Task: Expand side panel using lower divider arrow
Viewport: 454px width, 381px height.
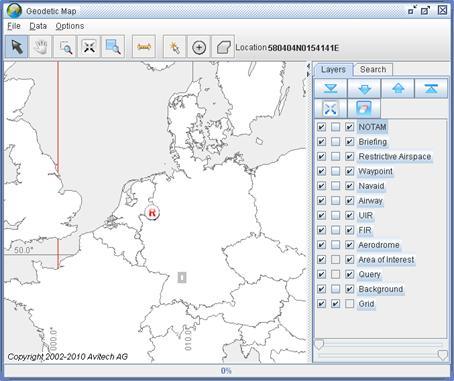Action: point(308,74)
